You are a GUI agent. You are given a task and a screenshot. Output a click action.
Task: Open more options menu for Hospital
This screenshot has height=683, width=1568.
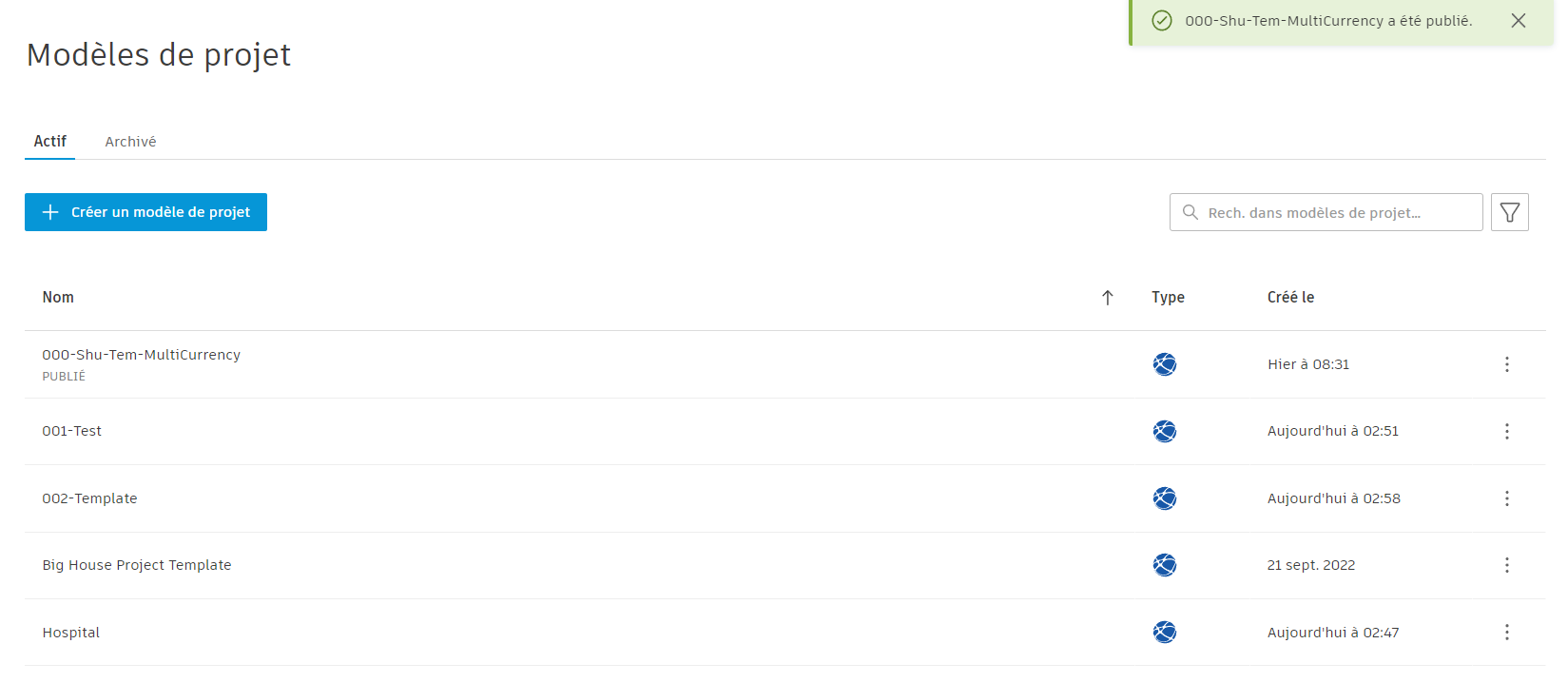(1507, 633)
